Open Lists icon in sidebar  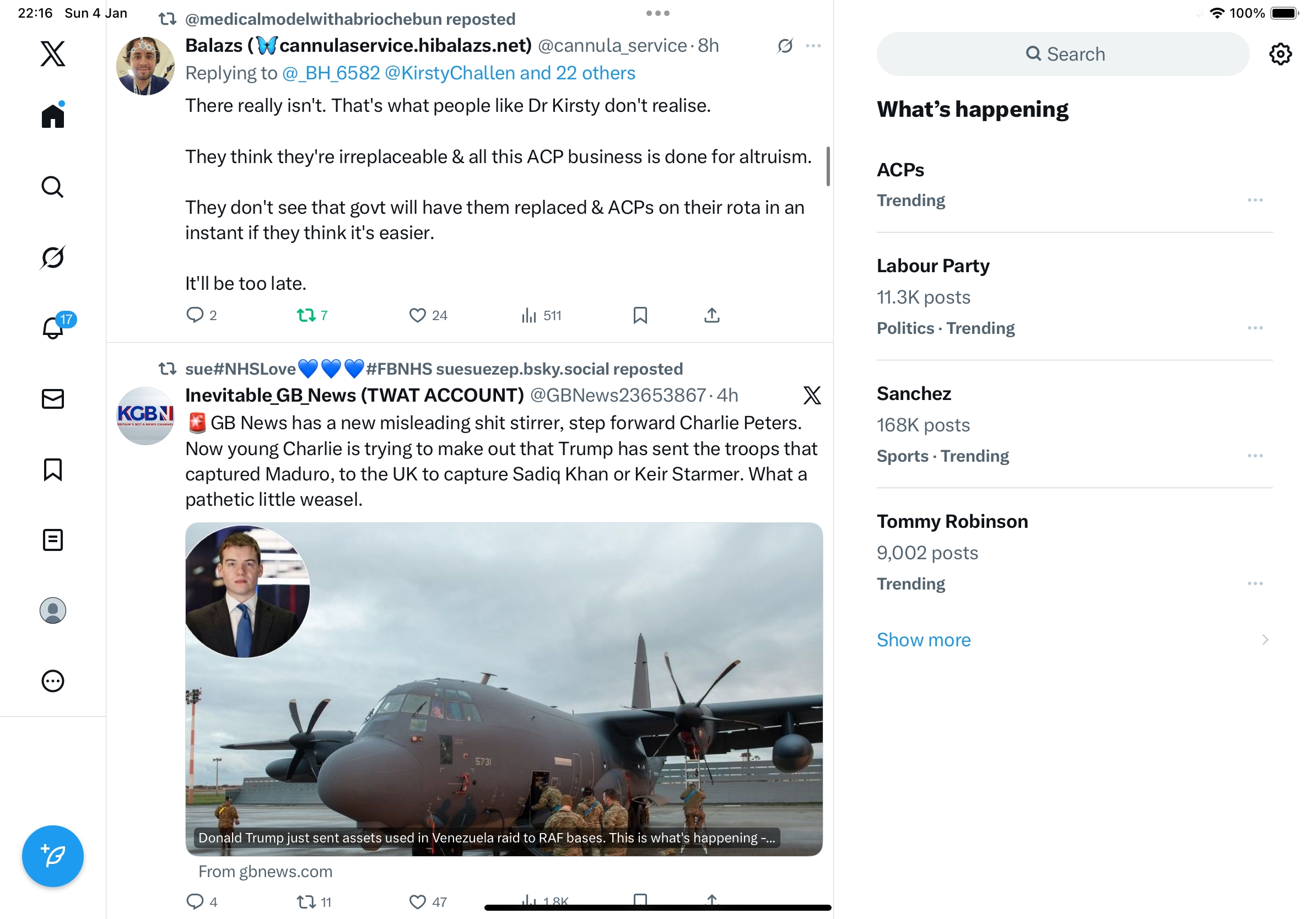53,540
